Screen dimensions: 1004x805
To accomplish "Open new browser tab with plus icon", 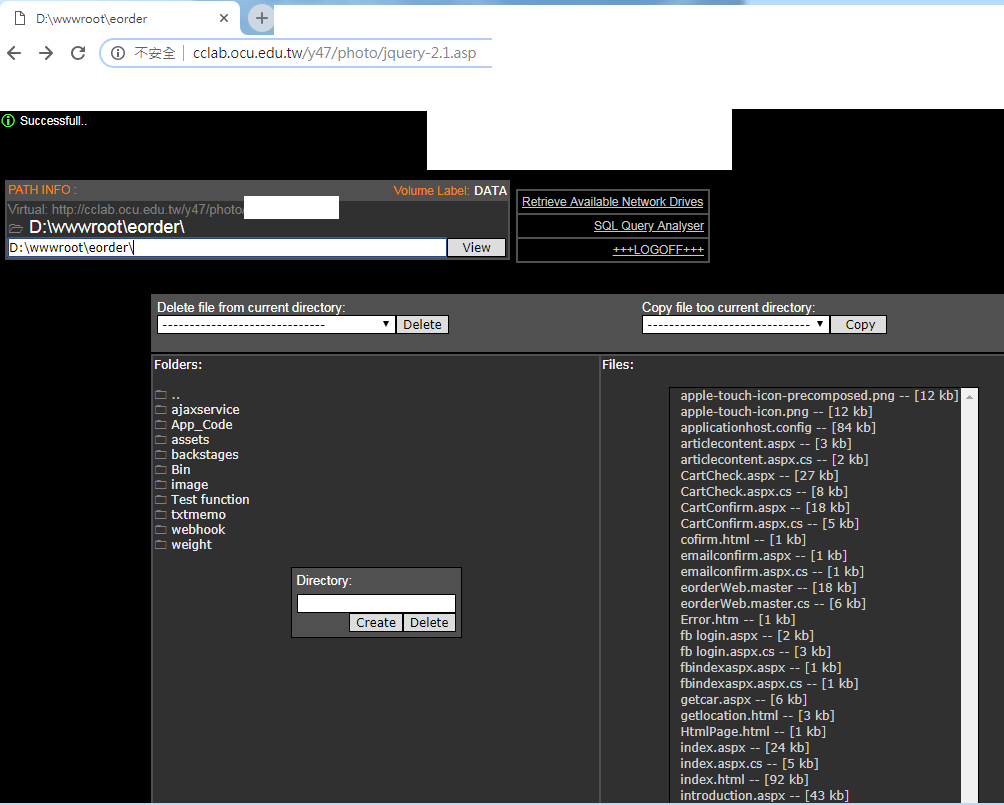I will click(x=261, y=19).
